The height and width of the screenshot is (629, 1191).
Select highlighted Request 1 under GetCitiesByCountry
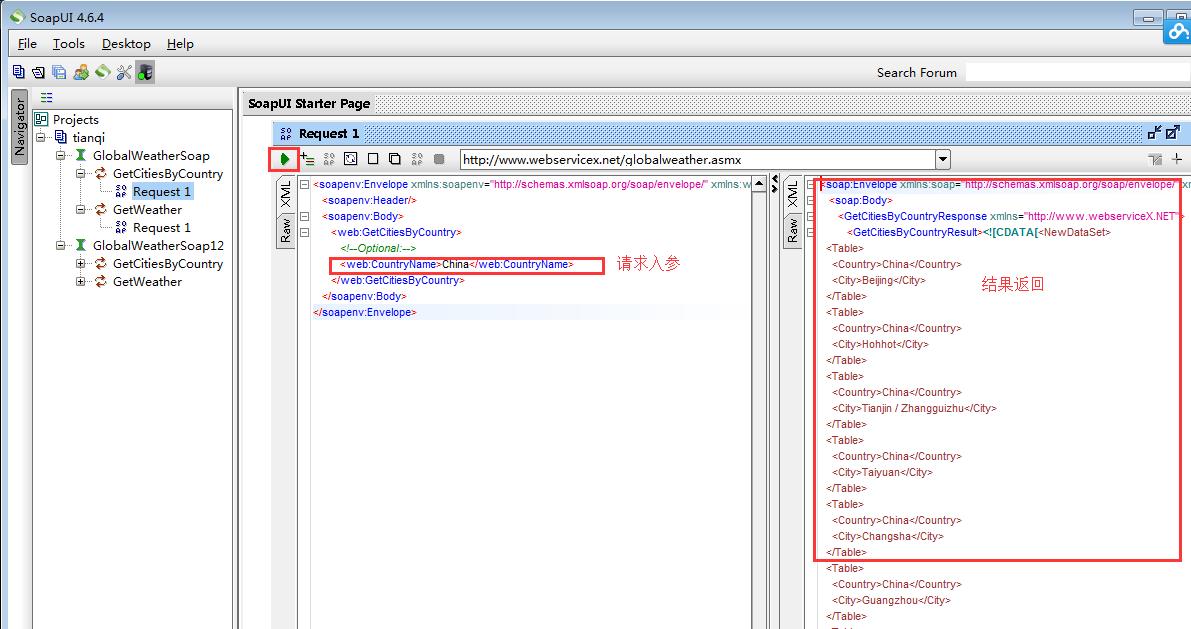[x=162, y=191]
